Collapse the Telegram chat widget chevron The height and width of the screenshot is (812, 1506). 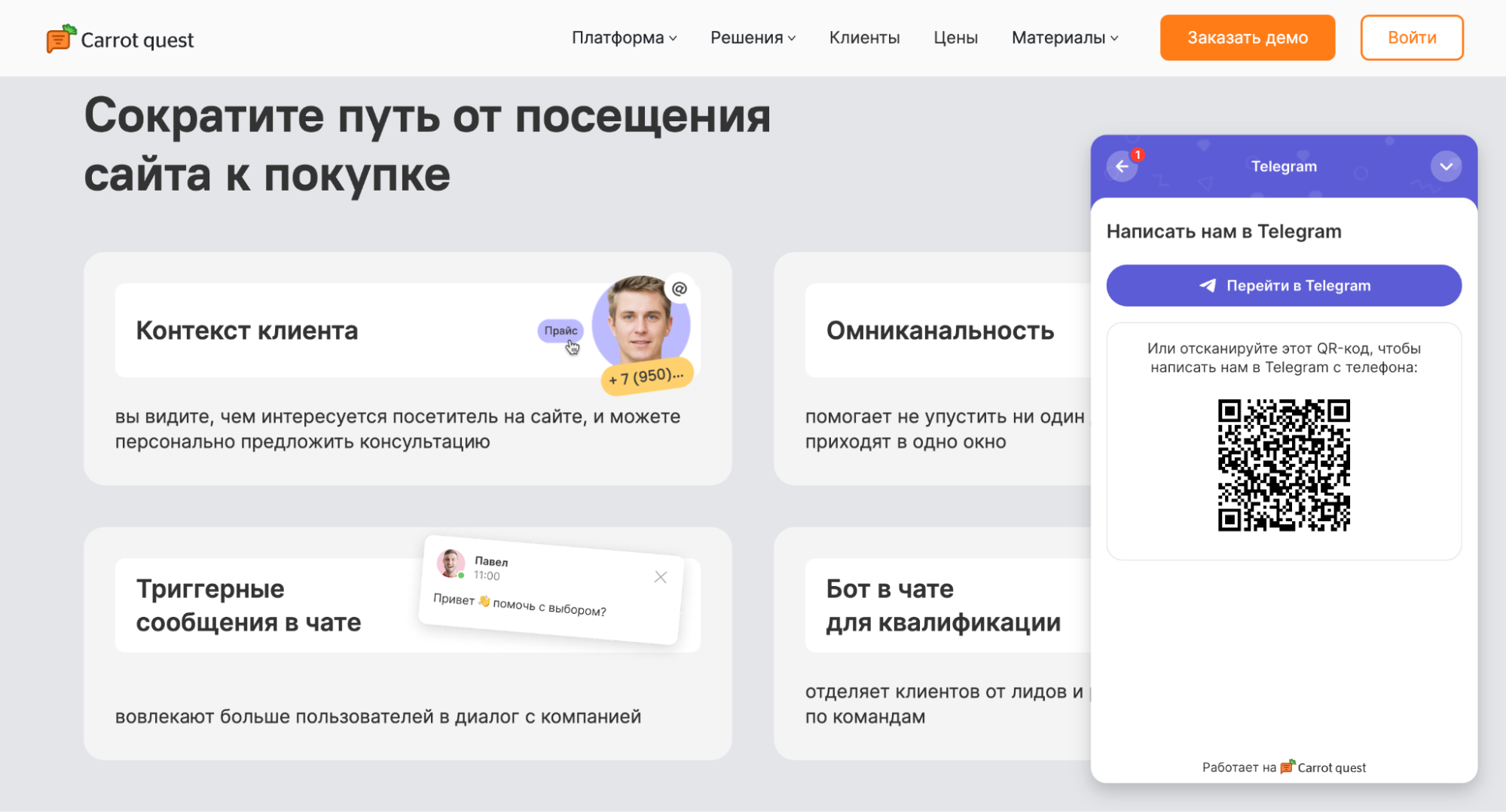(x=1446, y=166)
